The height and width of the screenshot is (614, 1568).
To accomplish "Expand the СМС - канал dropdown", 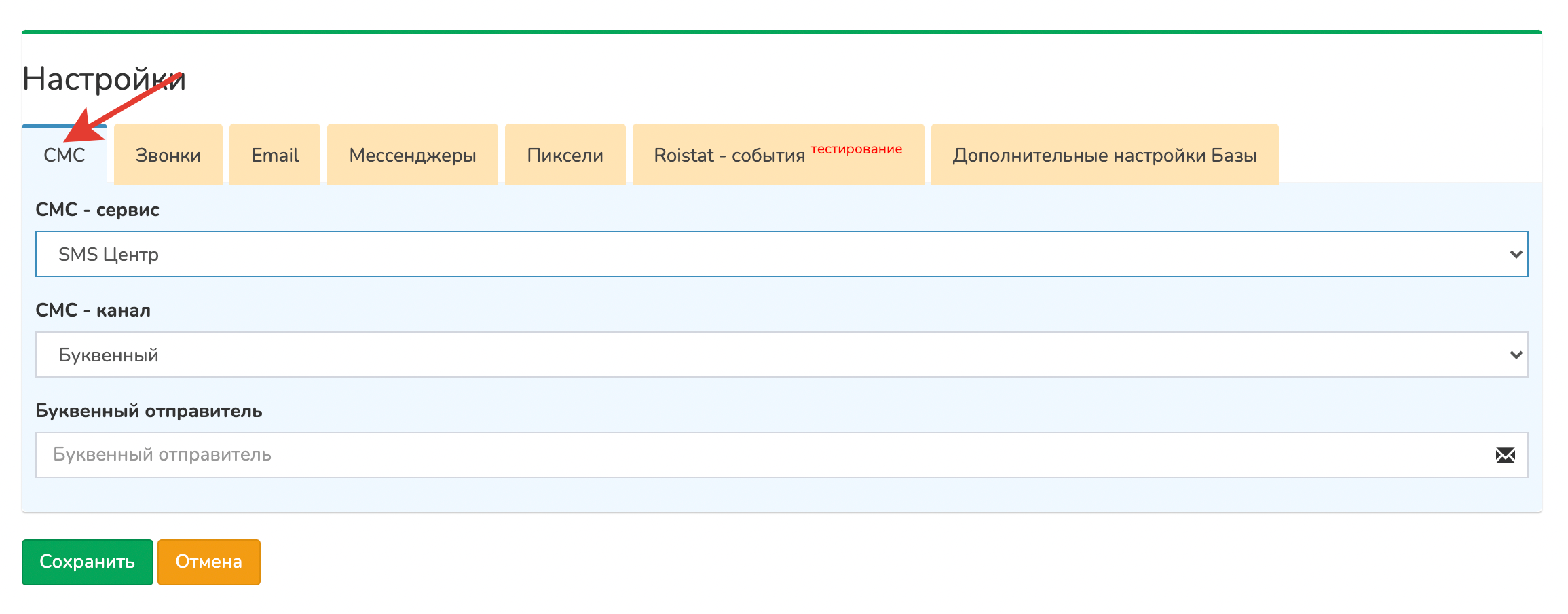I will click(x=782, y=355).
